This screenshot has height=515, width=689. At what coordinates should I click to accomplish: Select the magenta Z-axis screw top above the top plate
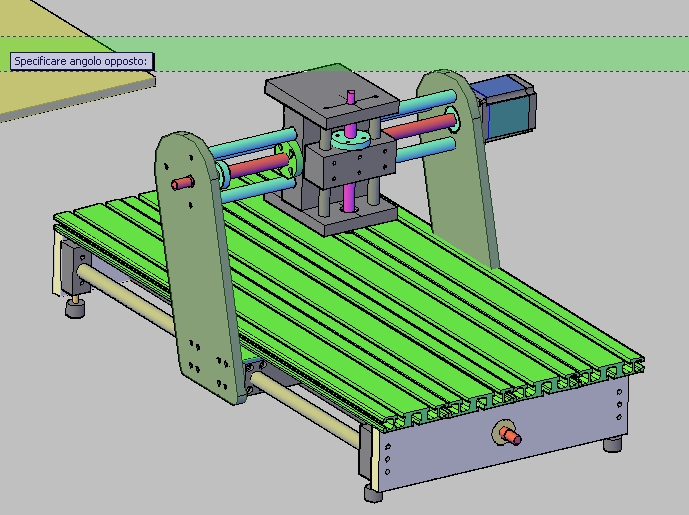coord(350,97)
